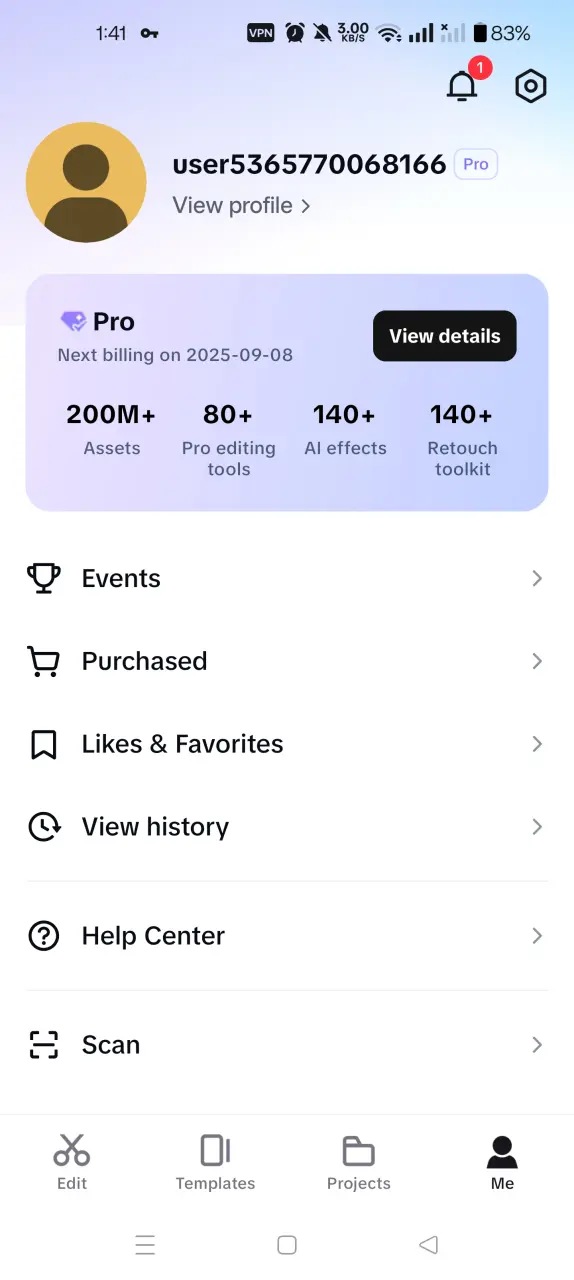Switch to the Edit tab
Viewport: 574px width, 1280px height.
tap(72, 1162)
